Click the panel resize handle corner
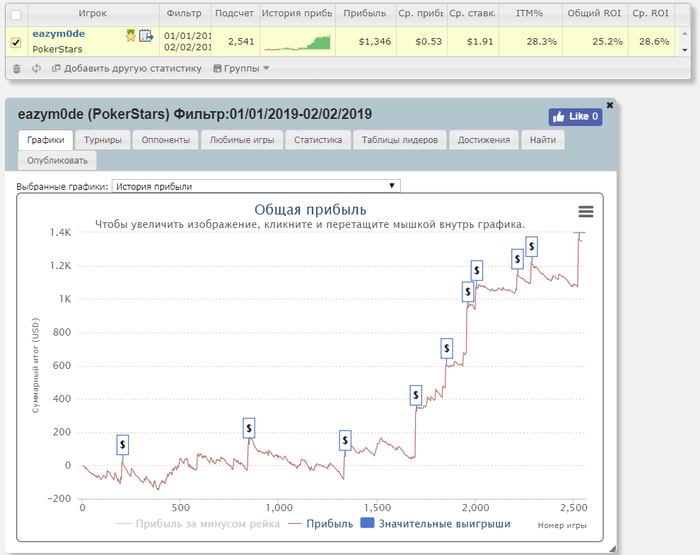The height and width of the screenshot is (555, 700). click(x=612, y=549)
